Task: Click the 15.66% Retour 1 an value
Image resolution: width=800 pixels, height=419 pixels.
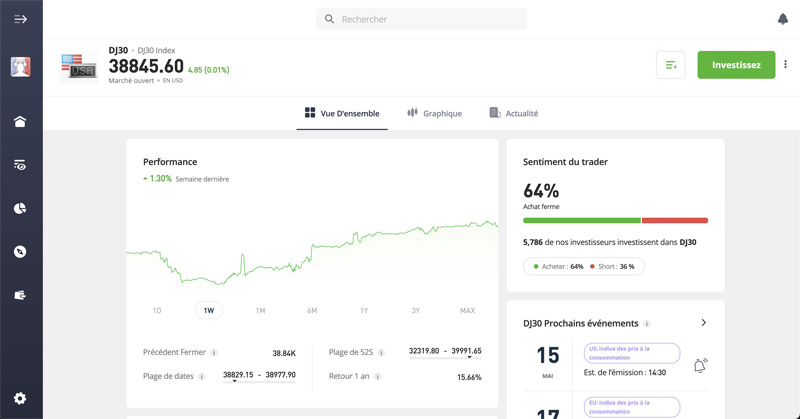Action: [469, 377]
